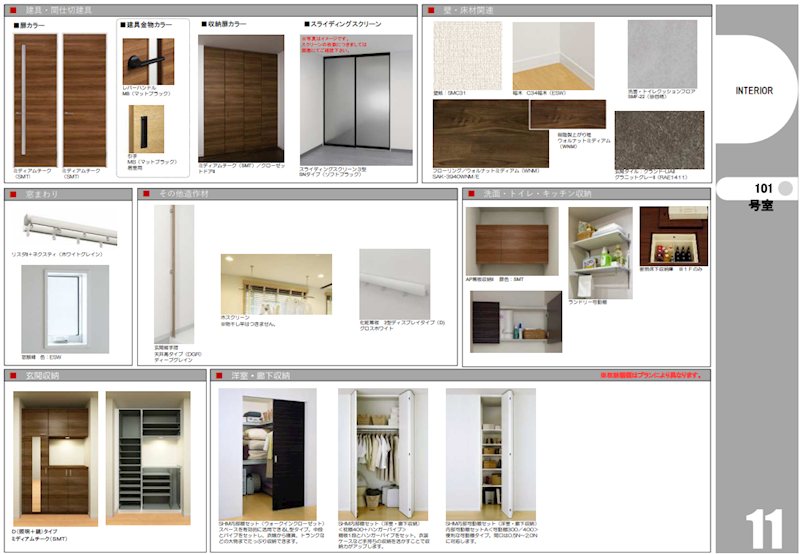Select the curtain rail product image

(x=65, y=226)
